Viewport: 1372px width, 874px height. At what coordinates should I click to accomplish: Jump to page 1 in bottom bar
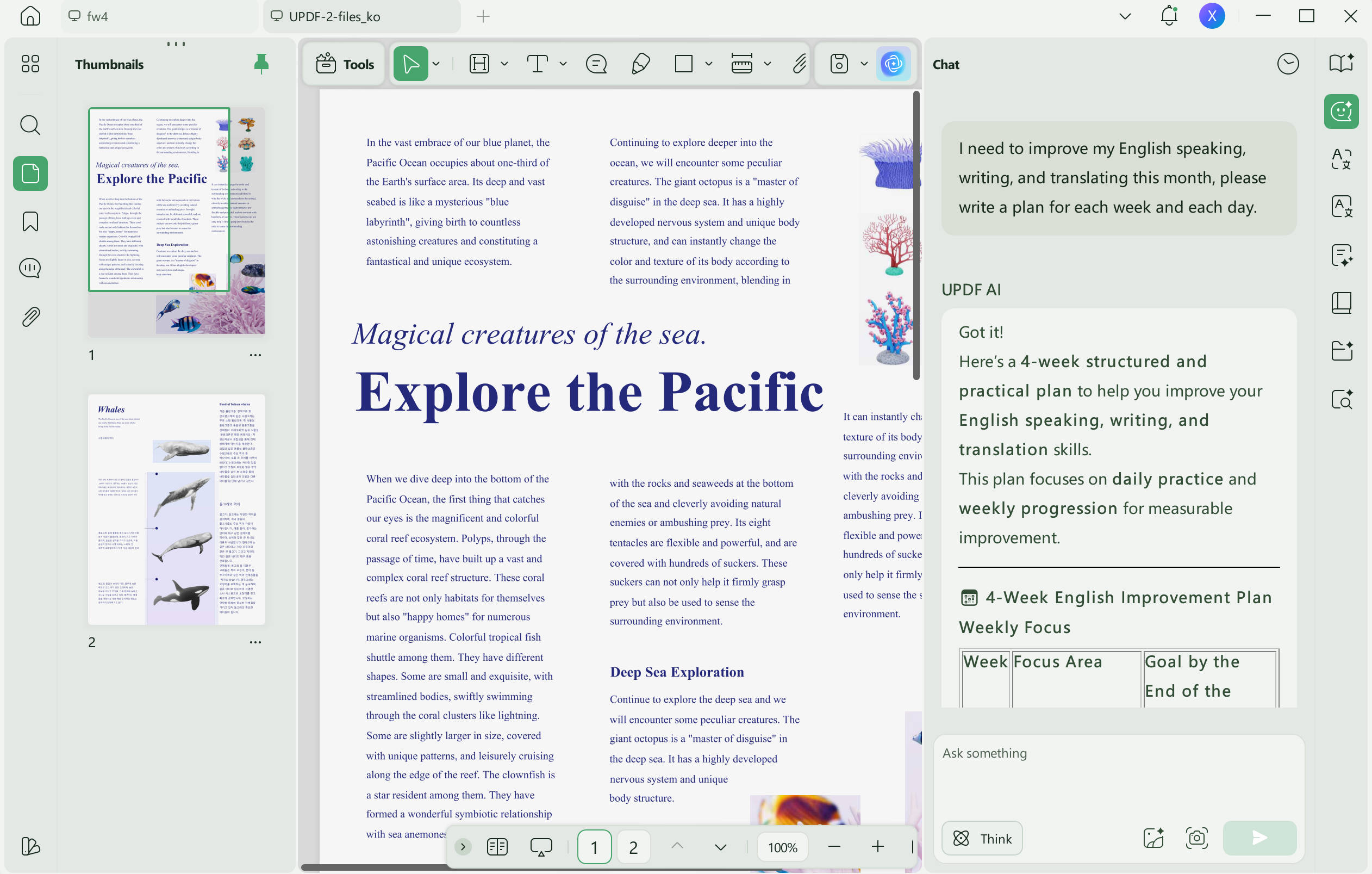(x=594, y=847)
